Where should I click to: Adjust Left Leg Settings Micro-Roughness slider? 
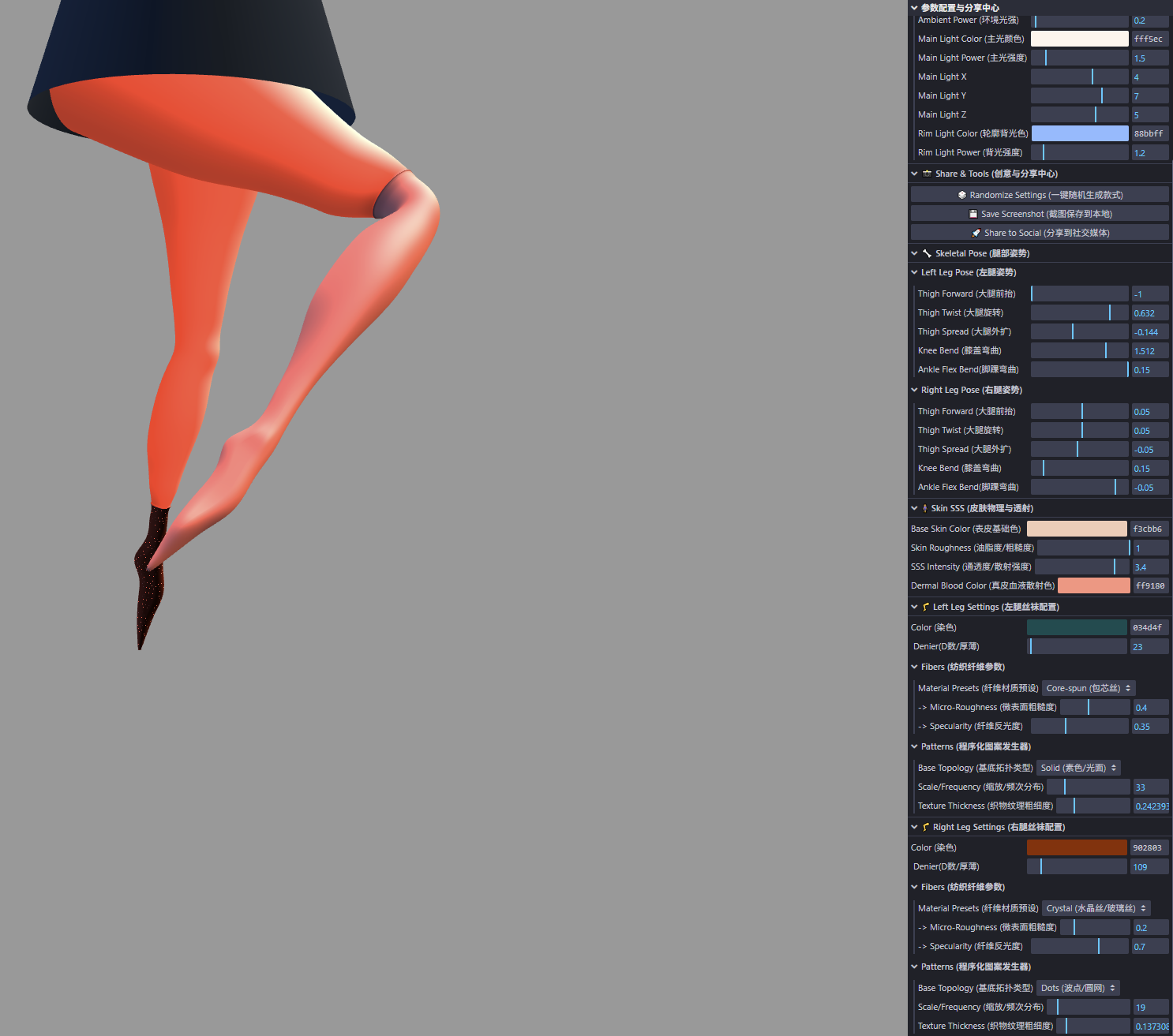pyautogui.click(x=1095, y=707)
